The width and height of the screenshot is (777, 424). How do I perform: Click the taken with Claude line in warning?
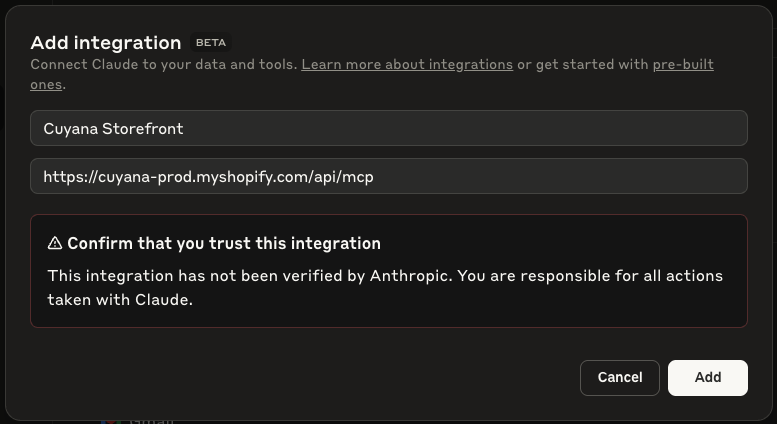click(x=120, y=300)
